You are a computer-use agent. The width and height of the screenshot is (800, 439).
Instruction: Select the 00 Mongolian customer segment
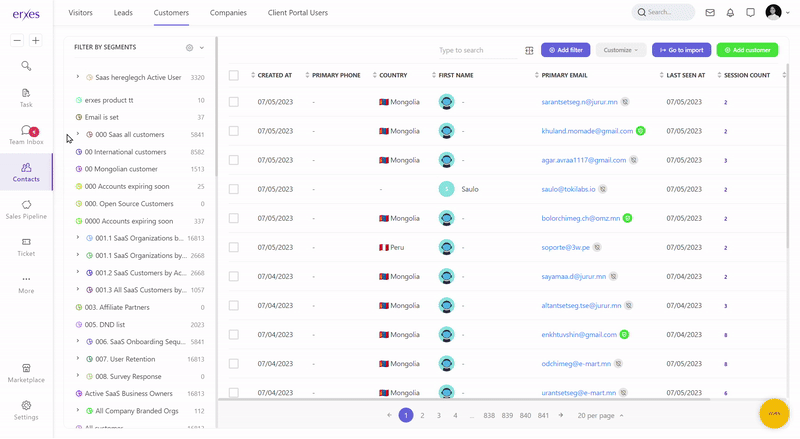click(121, 169)
